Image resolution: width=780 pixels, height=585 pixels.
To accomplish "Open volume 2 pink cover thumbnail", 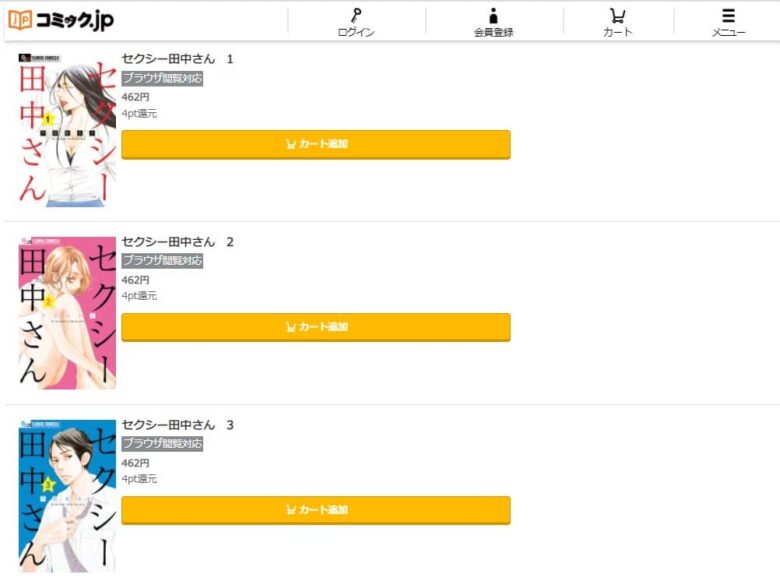I will pyautogui.click(x=67, y=313).
